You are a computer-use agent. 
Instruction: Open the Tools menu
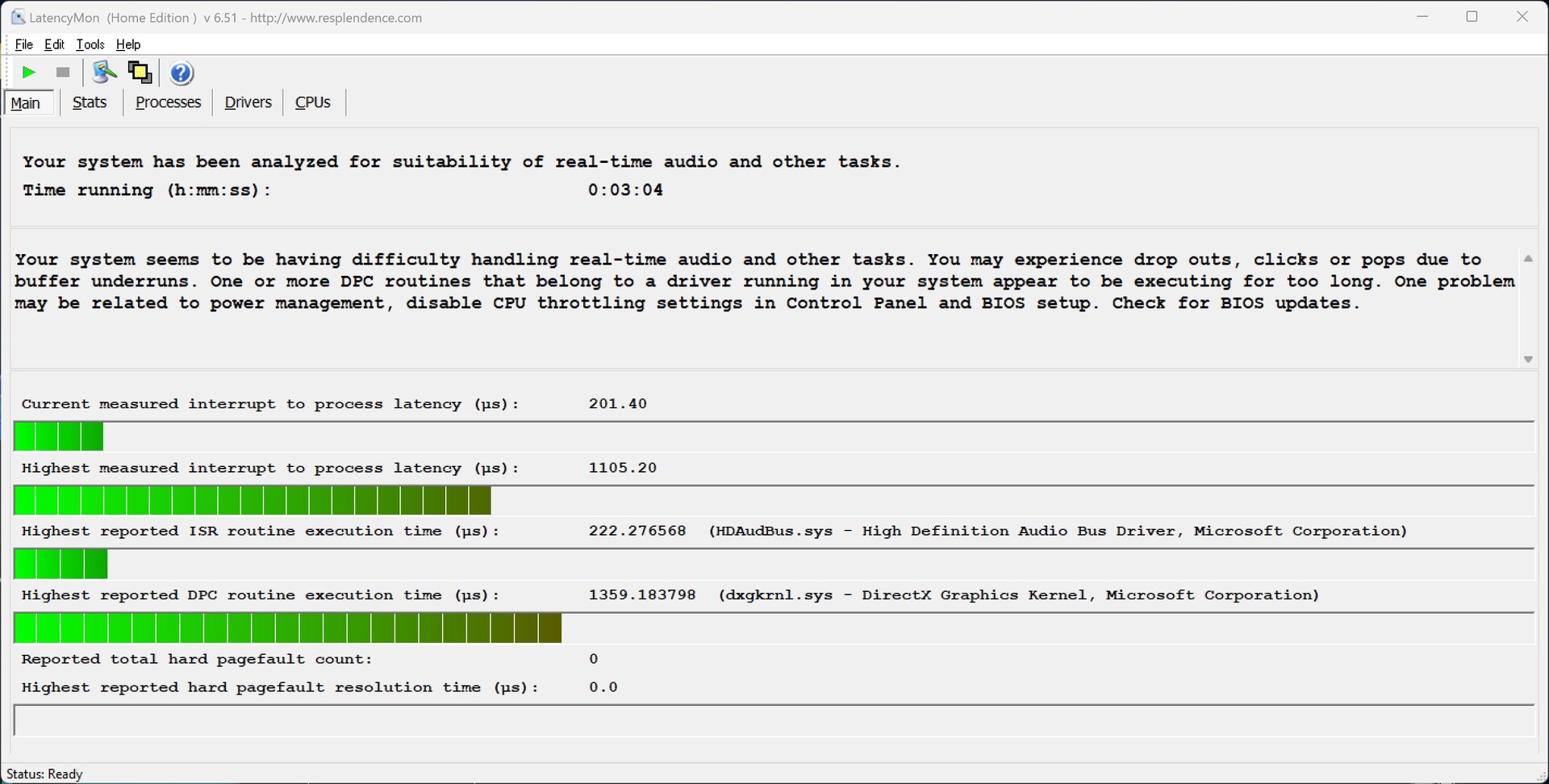(90, 44)
